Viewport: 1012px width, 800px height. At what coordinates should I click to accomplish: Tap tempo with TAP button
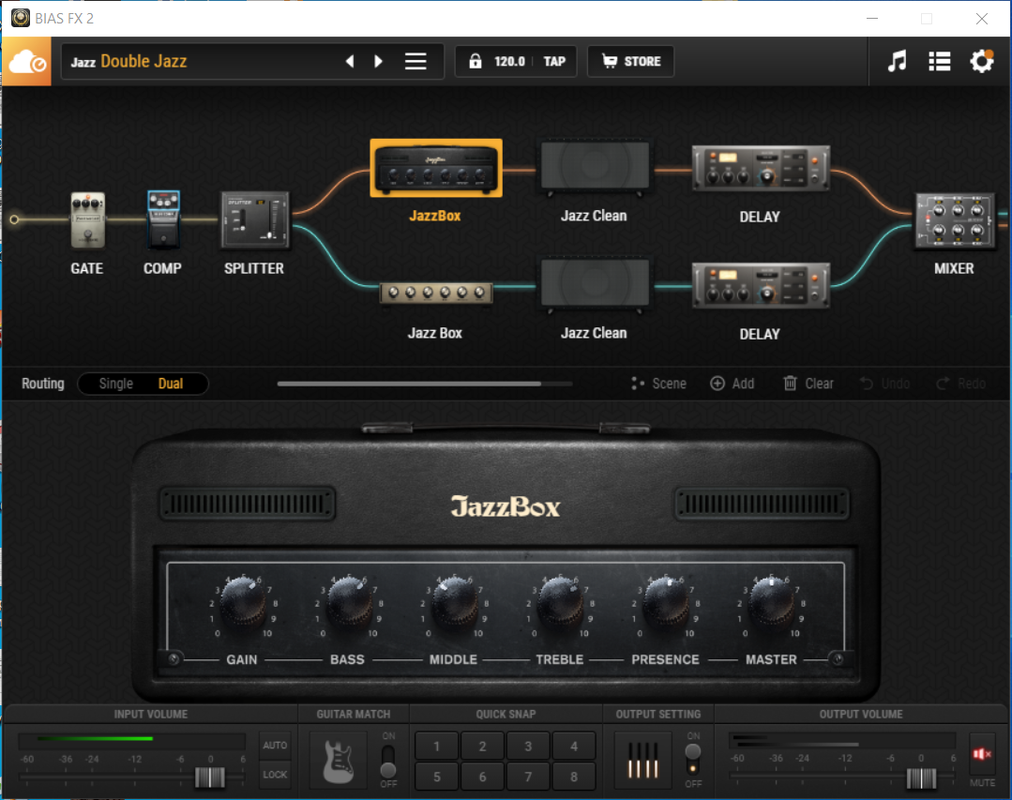click(x=554, y=61)
